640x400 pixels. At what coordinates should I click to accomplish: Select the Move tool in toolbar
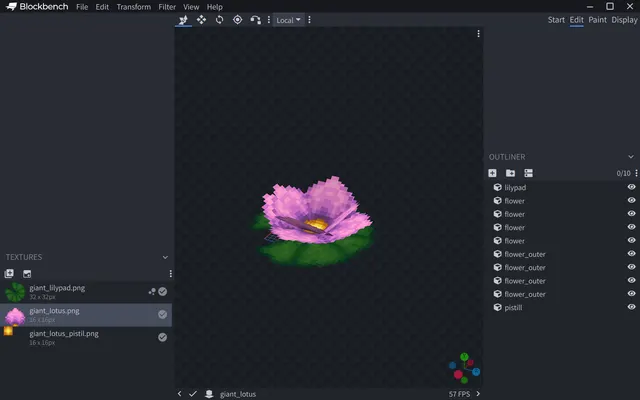(183, 20)
